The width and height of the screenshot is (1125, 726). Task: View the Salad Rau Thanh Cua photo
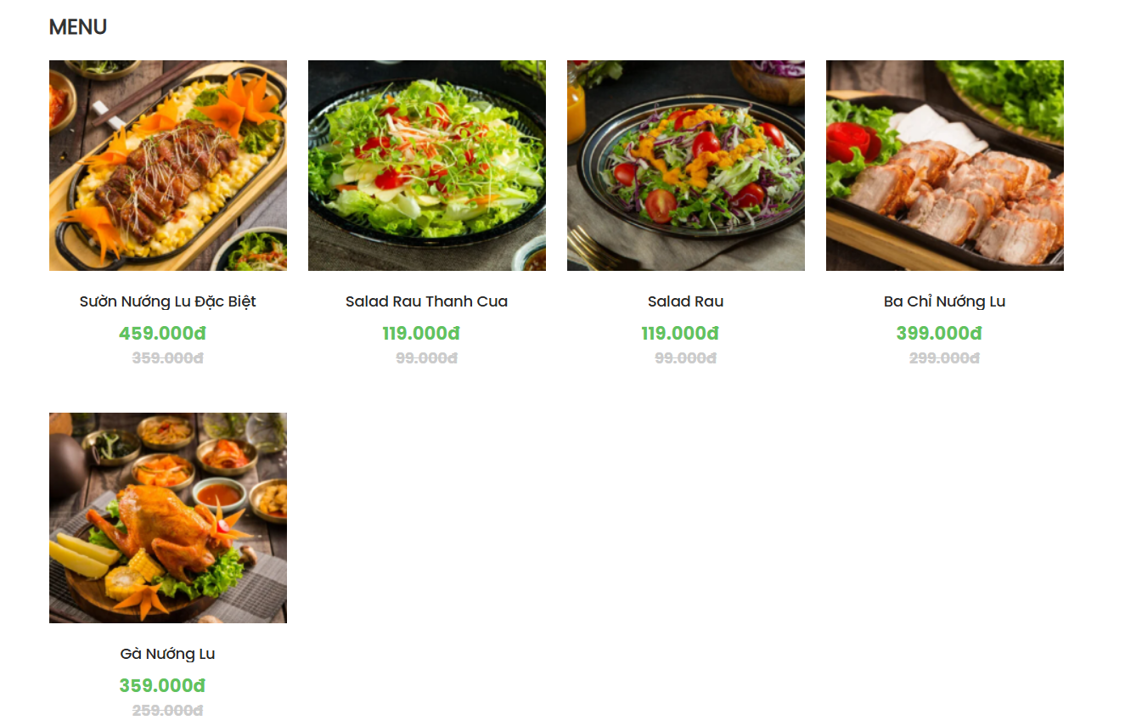(427, 165)
